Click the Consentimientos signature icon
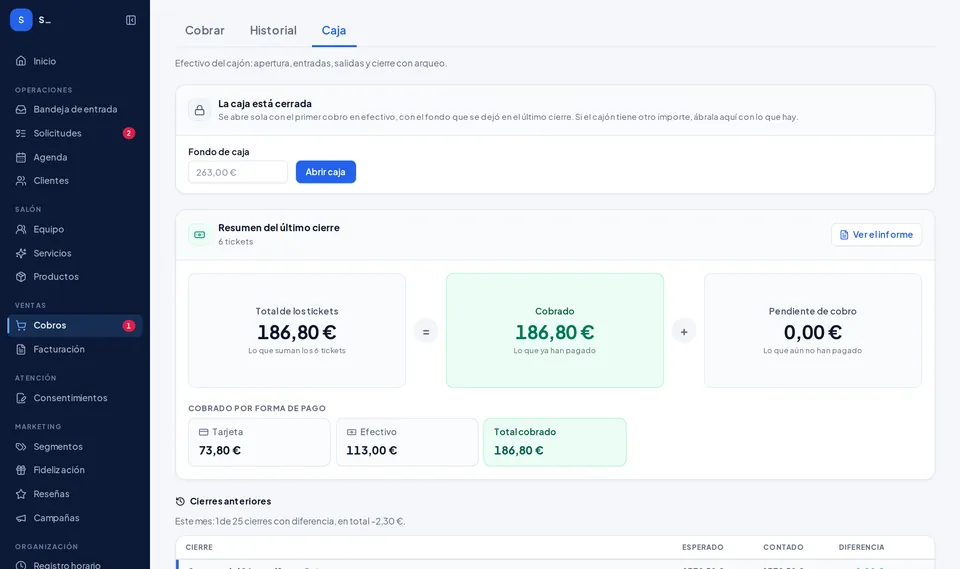 point(21,398)
